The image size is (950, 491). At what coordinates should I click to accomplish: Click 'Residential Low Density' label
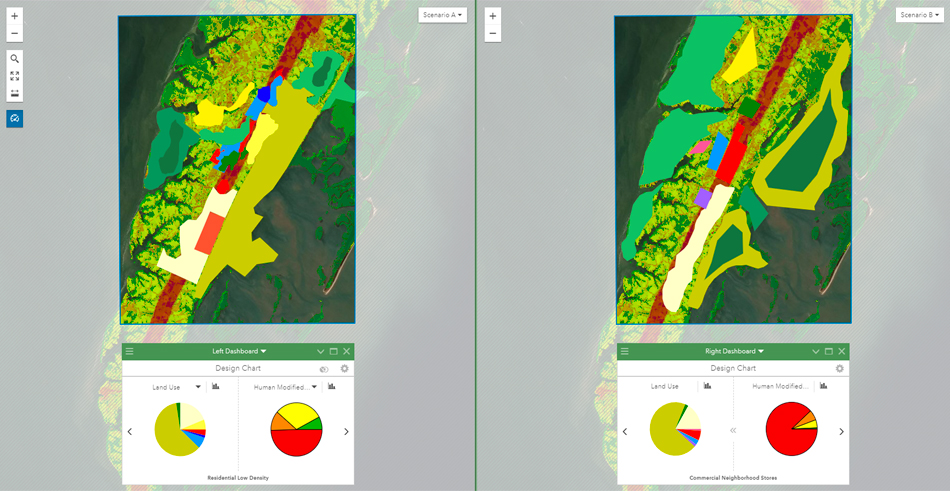(x=238, y=478)
